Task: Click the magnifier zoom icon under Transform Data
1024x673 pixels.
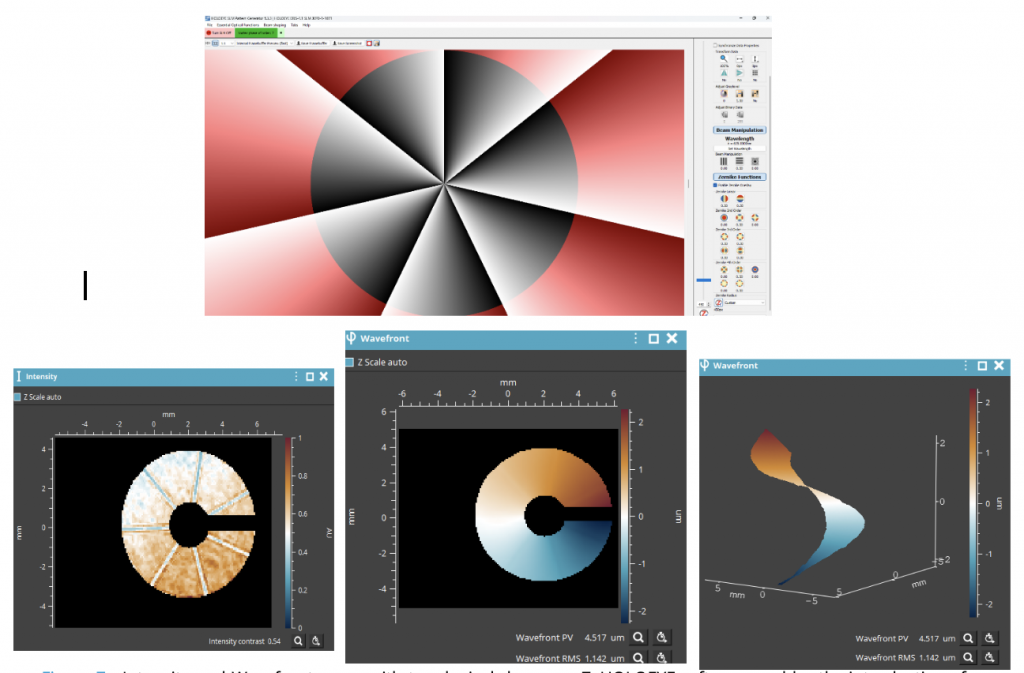Action: pyautogui.click(x=723, y=59)
